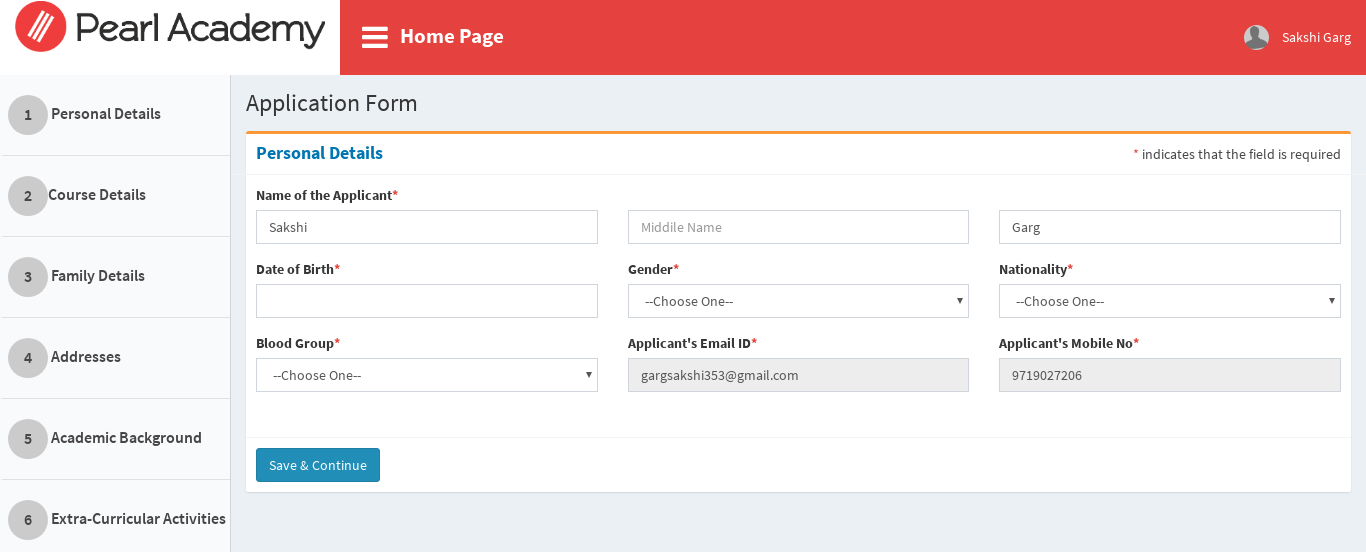
Task: Click step 1 circle for Personal Details
Action: (28, 115)
